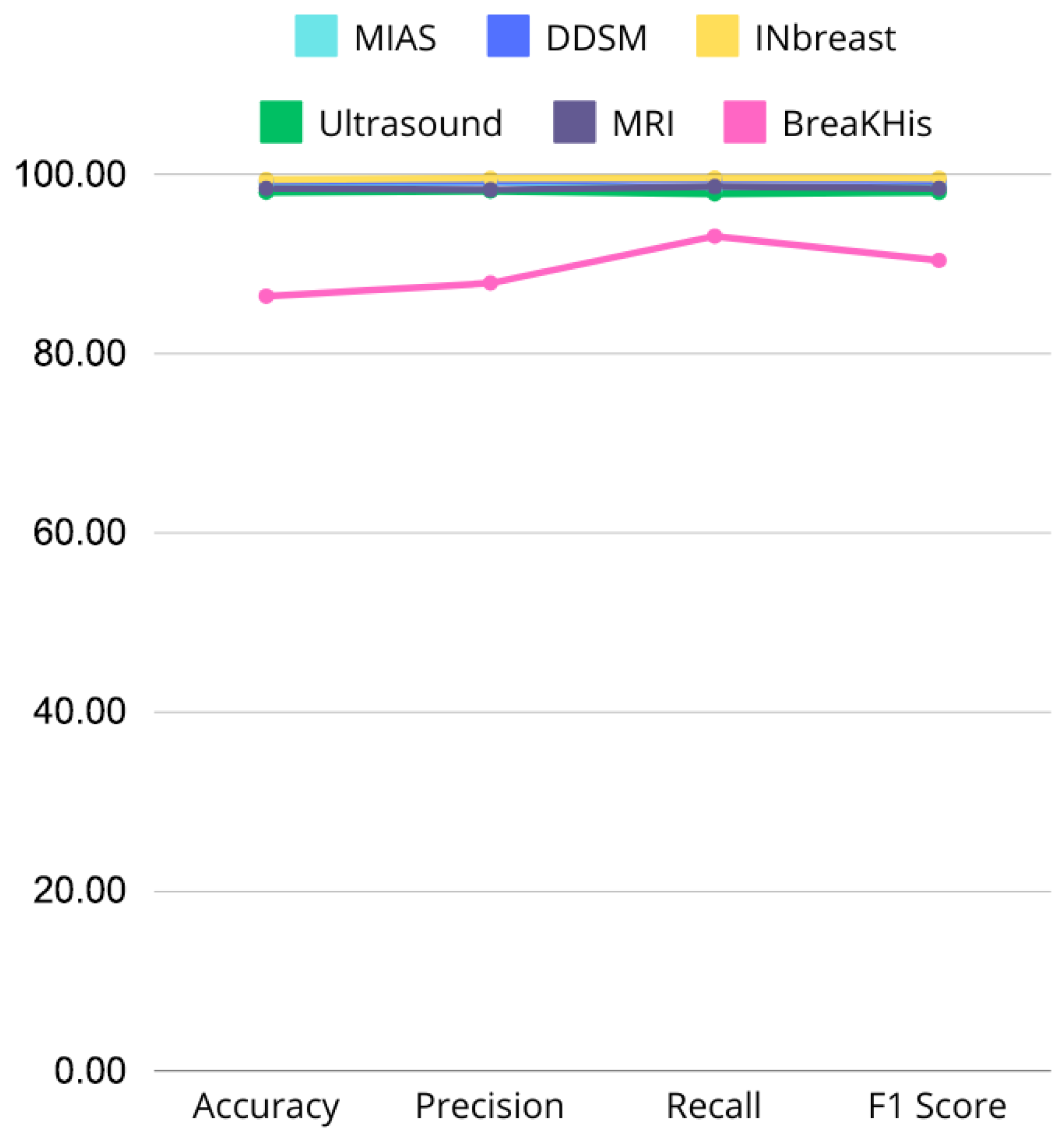
Task: Click BreaKHis data point at Recall
Action: coord(714,237)
